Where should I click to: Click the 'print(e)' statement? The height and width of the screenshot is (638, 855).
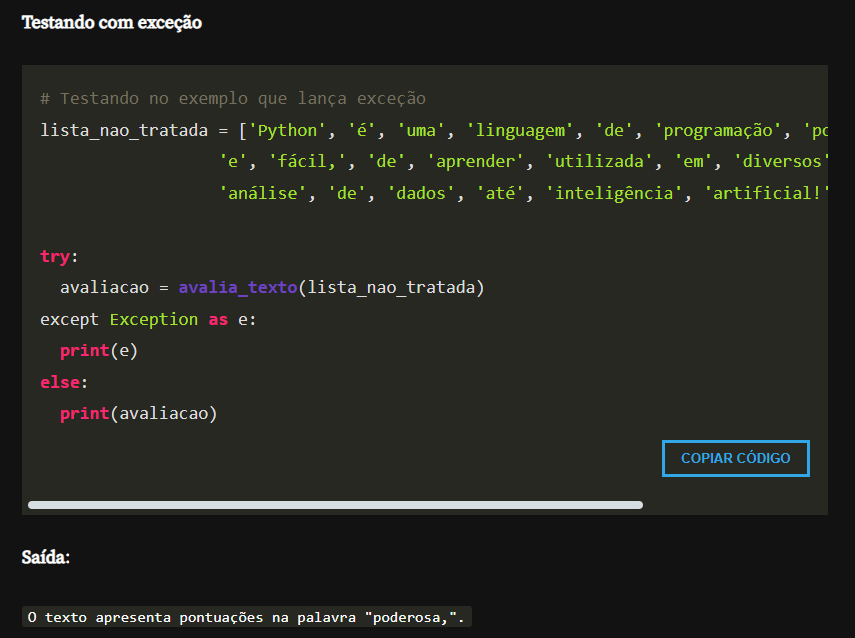(x=99, y=351)
